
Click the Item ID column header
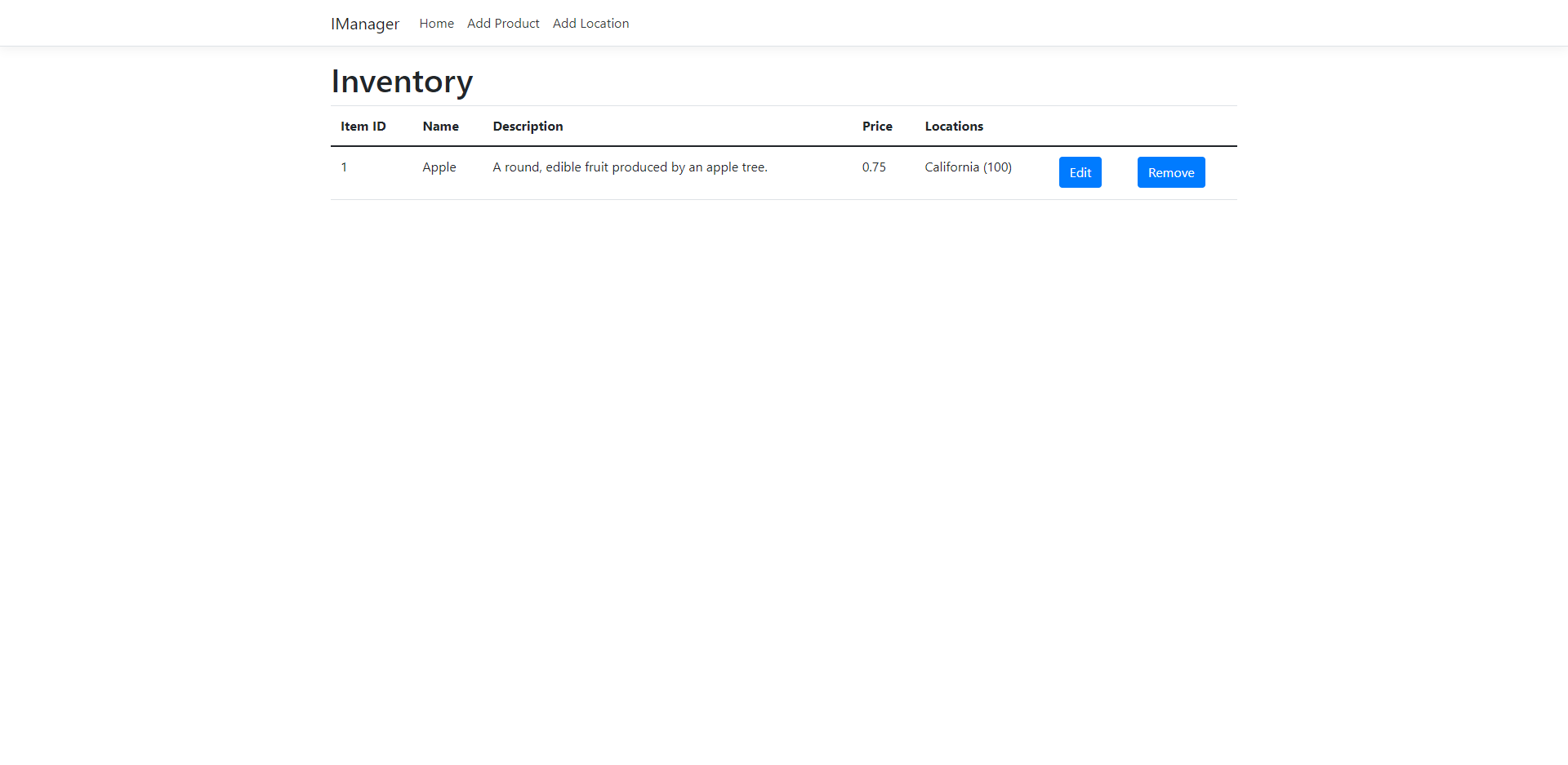[363, 126]
